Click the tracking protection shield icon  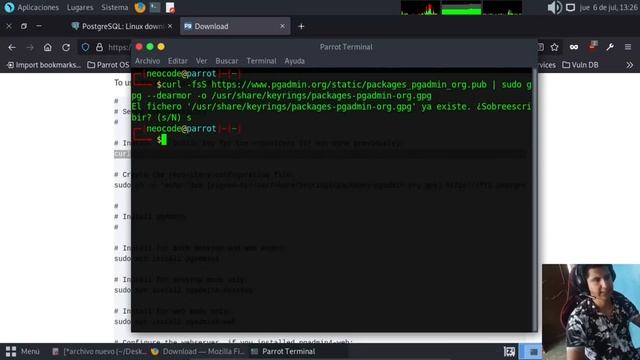point(85,47)
